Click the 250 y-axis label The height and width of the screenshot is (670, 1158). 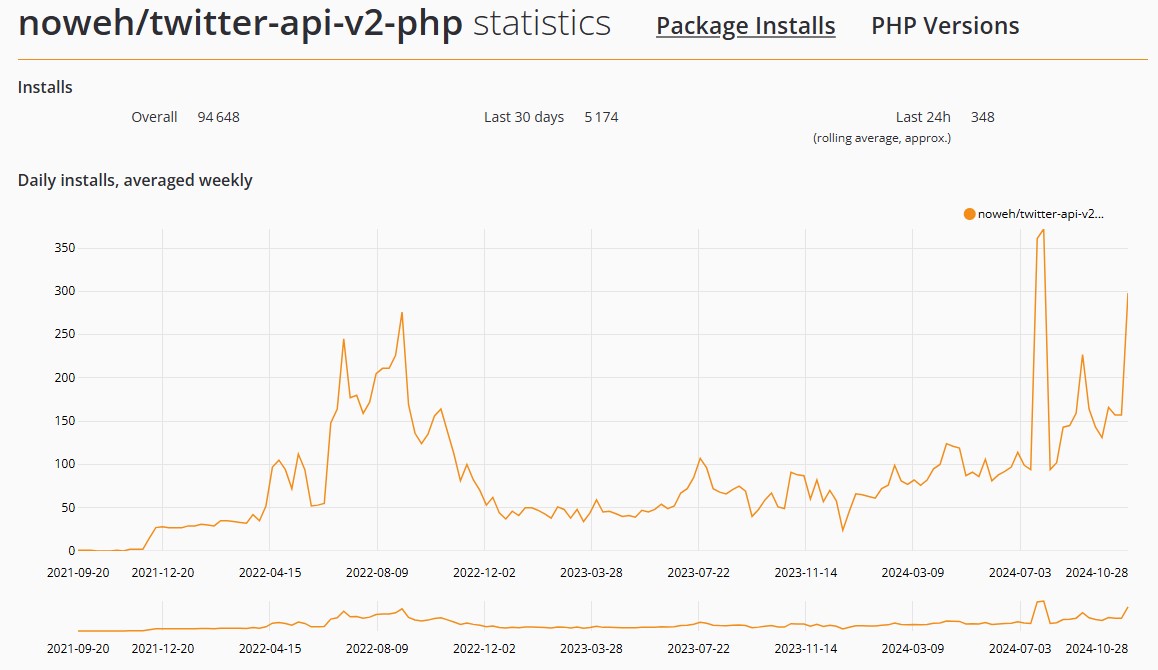(65, 334)
